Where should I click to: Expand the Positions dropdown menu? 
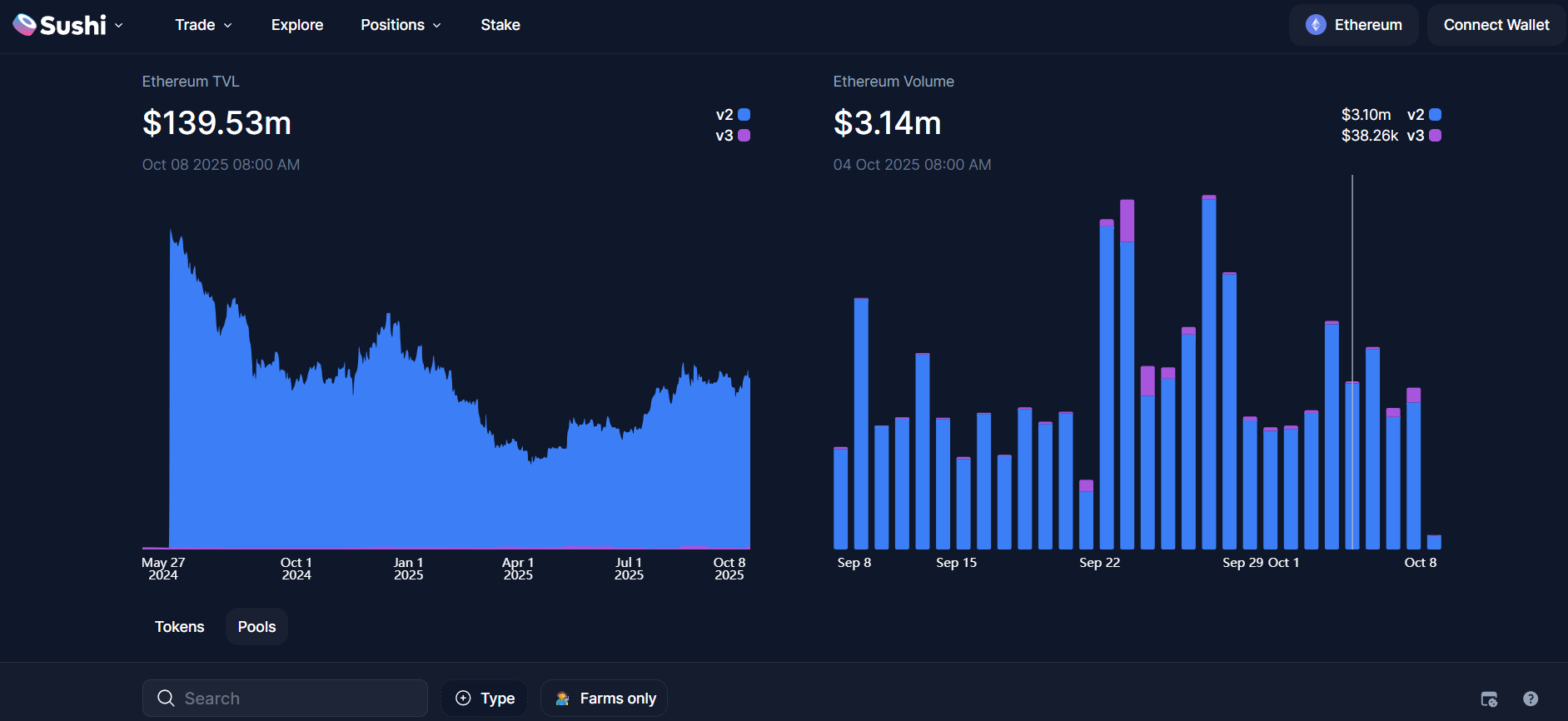click(x=401, y=25)
